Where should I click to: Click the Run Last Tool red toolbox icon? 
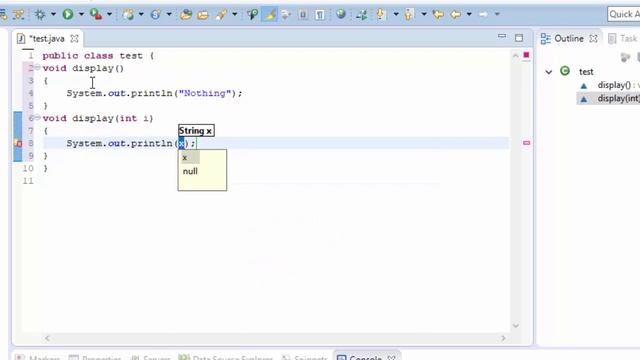tap(96, 15)
